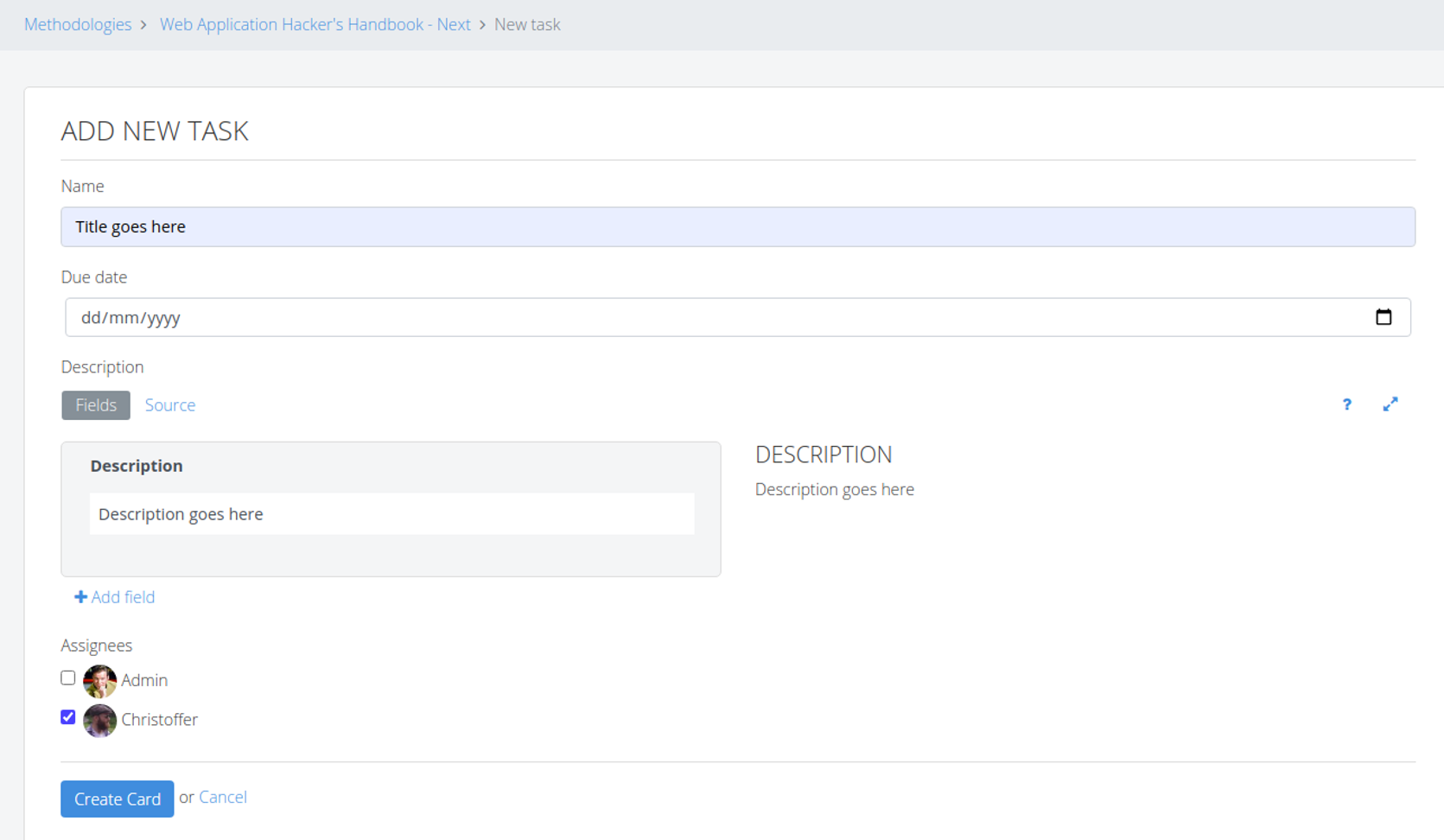Click the bold Description field title

click(x=137, y=466)
